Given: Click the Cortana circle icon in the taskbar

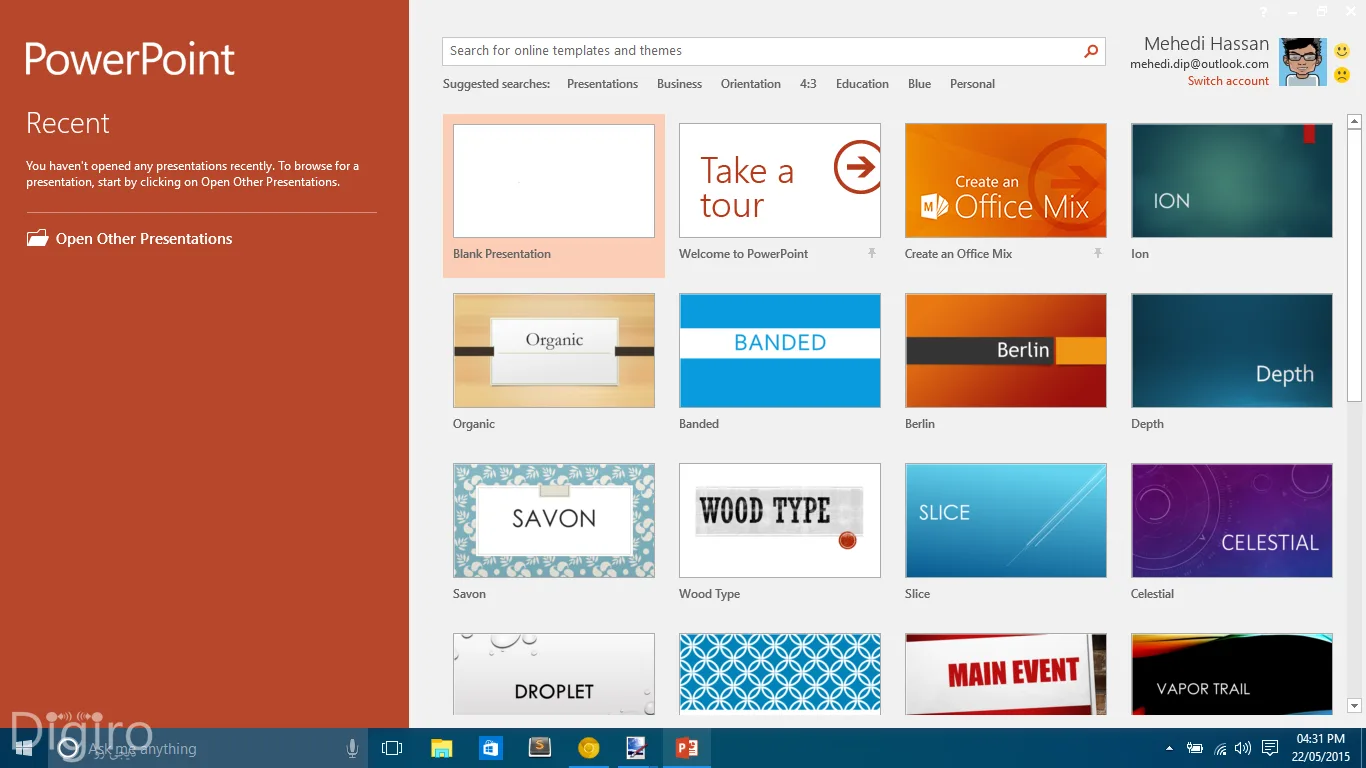Looking at the screenshot, I should point(68,748).
